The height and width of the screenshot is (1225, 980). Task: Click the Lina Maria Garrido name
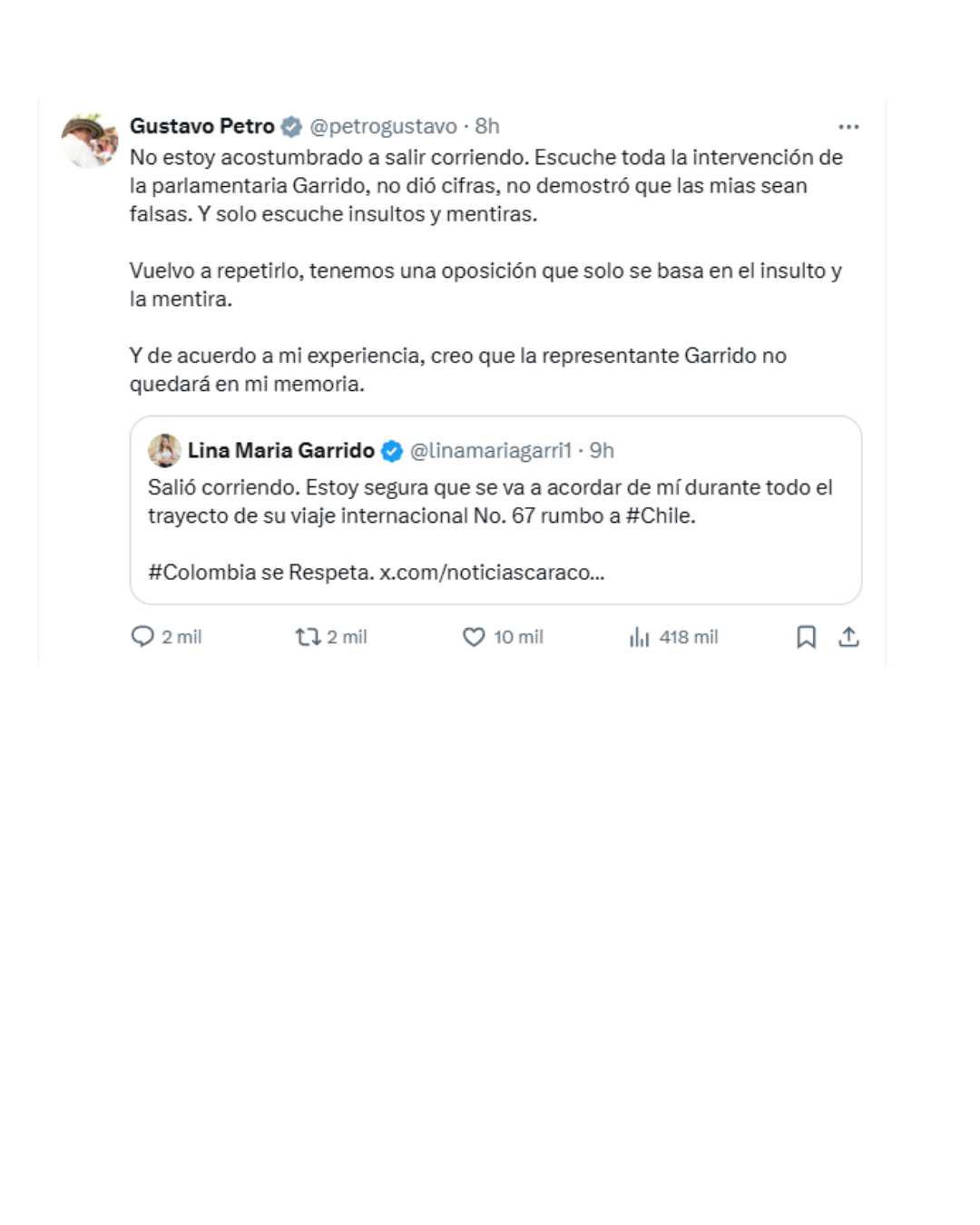(281, 450)
